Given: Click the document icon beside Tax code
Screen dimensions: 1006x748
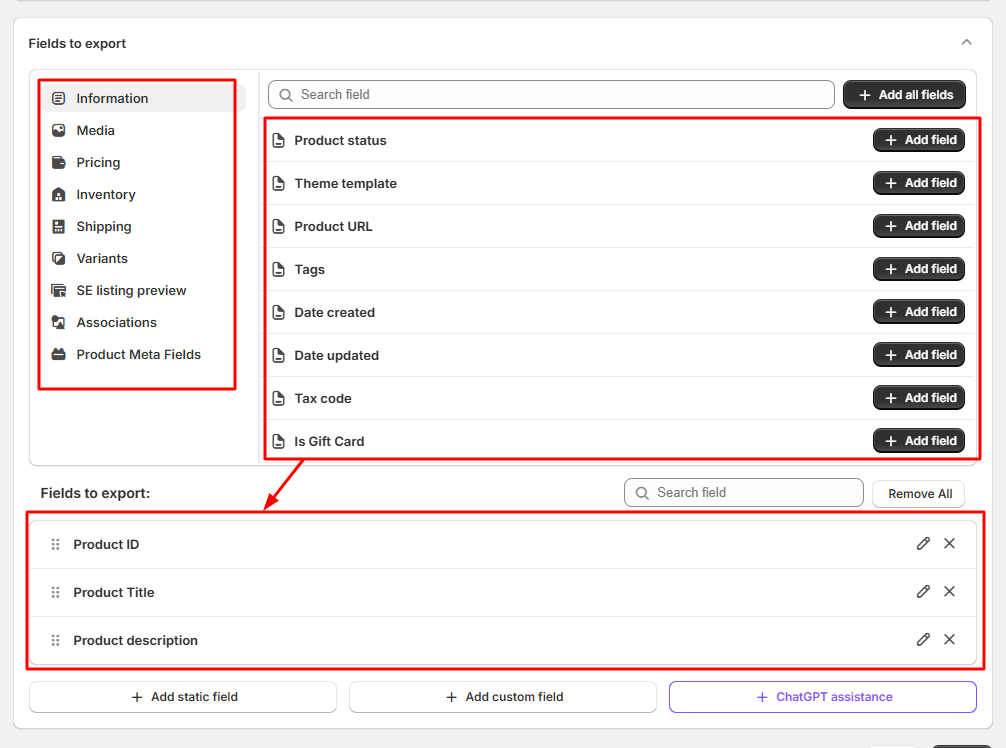Looking at the screenshot, I should pyautogui.click(x=278, y=398).
